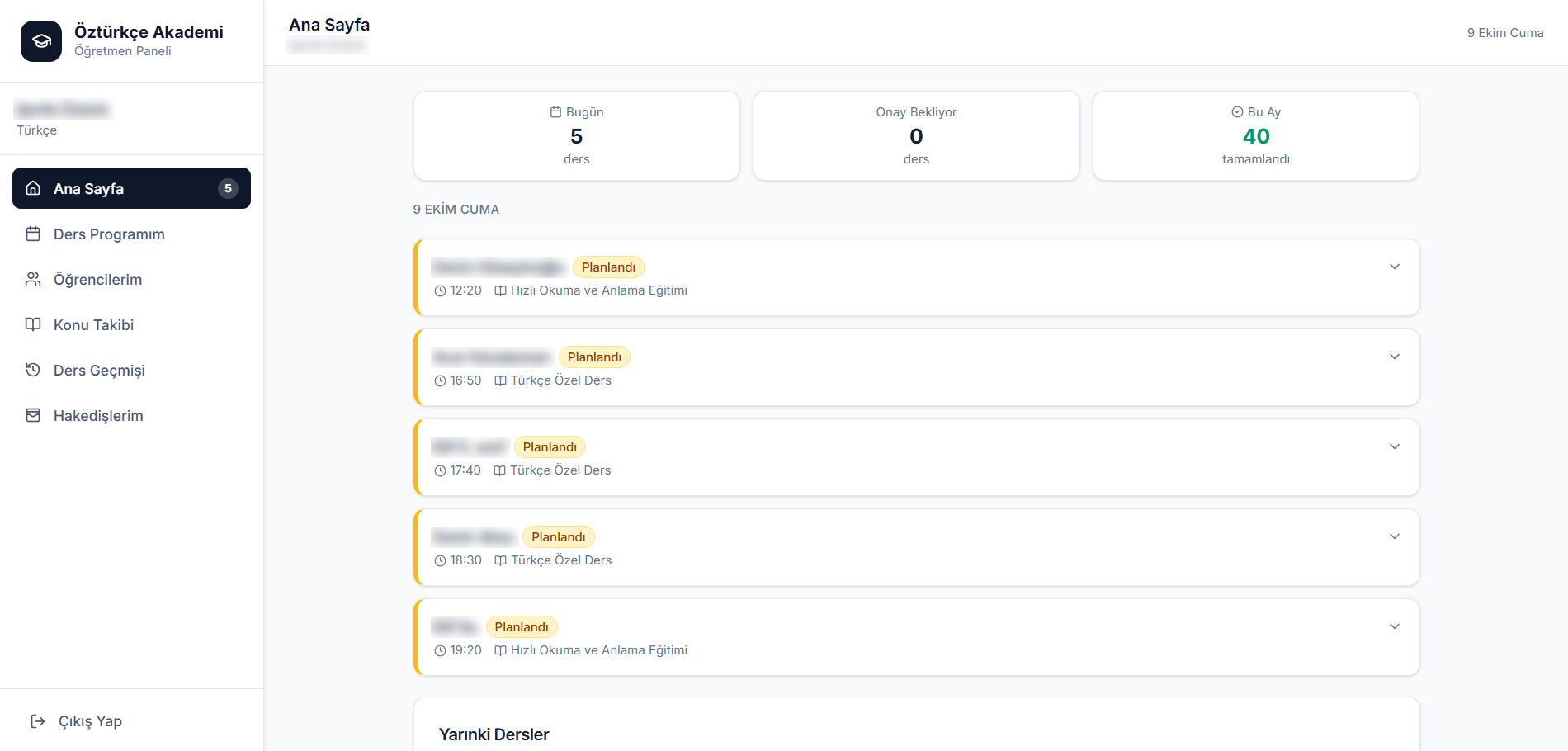The image size is (1568, 751).
Task: Click the logout arrow icon beside Çıkış Yap
Action: 38,721
